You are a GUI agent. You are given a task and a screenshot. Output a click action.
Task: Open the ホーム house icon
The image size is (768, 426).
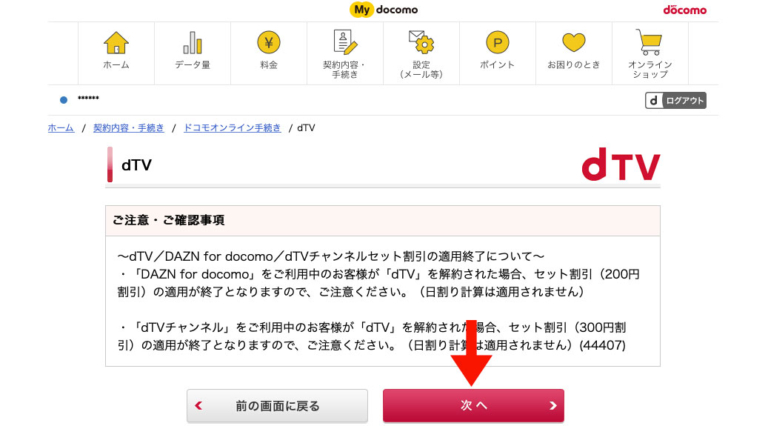click(x=116, y=43)
